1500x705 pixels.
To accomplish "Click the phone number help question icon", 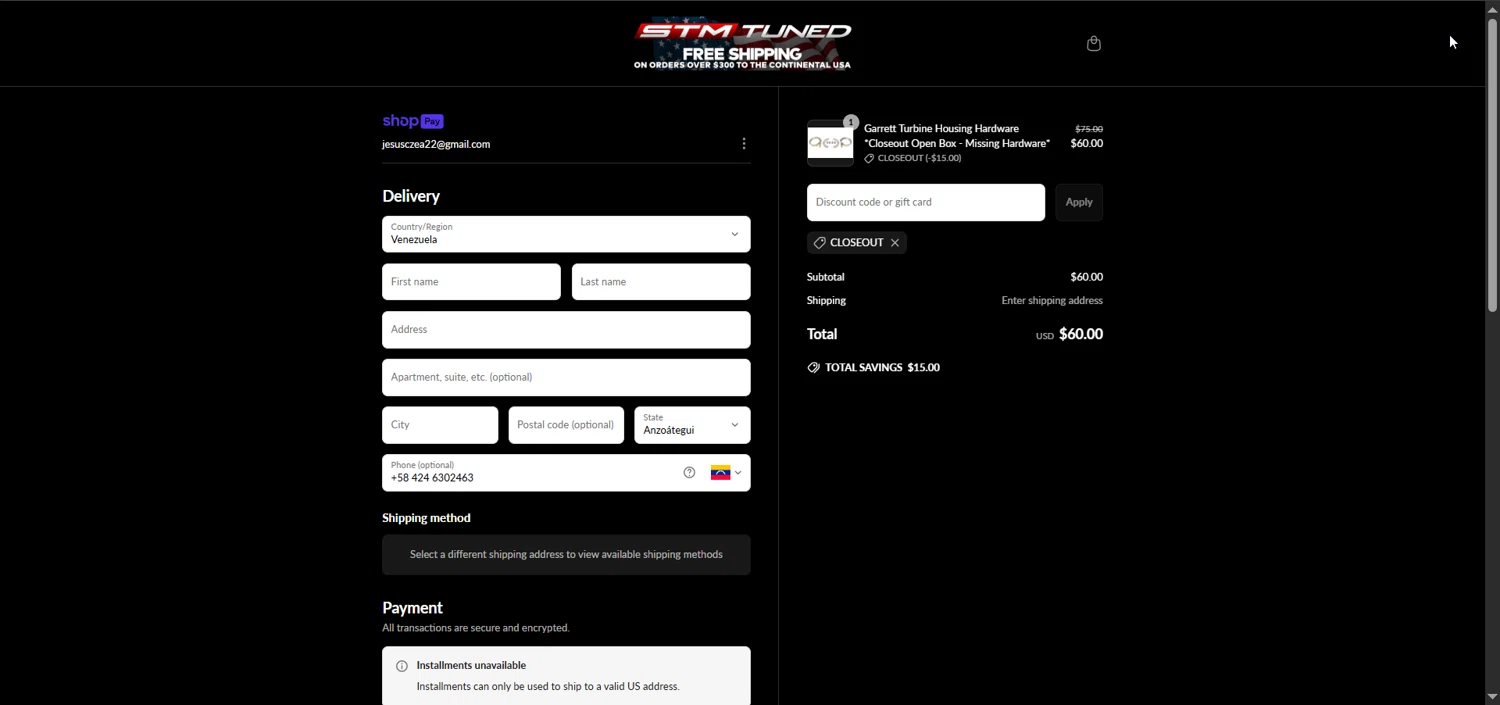I will [689, 473].
